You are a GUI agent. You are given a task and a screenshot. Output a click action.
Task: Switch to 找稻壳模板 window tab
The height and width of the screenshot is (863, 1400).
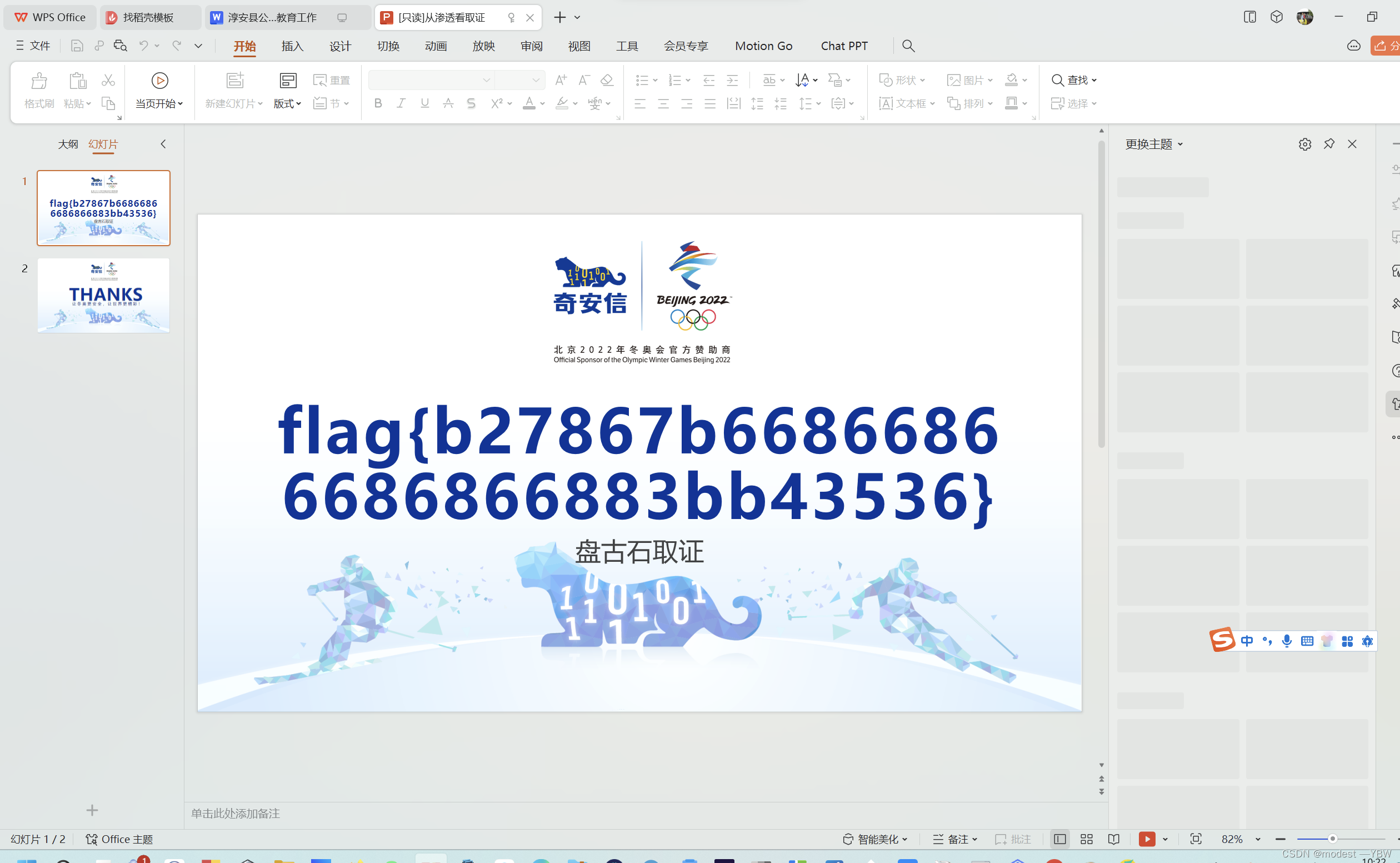coord(150,17)
